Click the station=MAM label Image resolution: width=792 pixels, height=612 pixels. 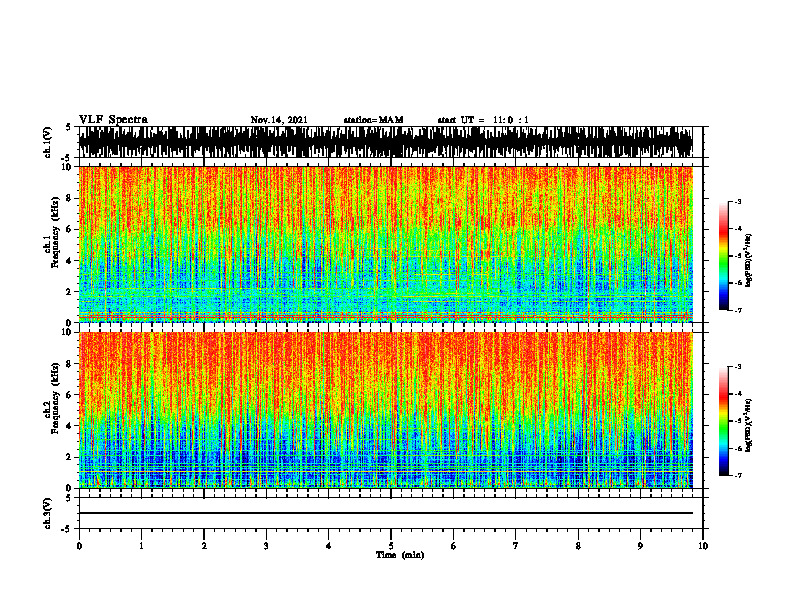pyautogui.click(x=373, y=120)
